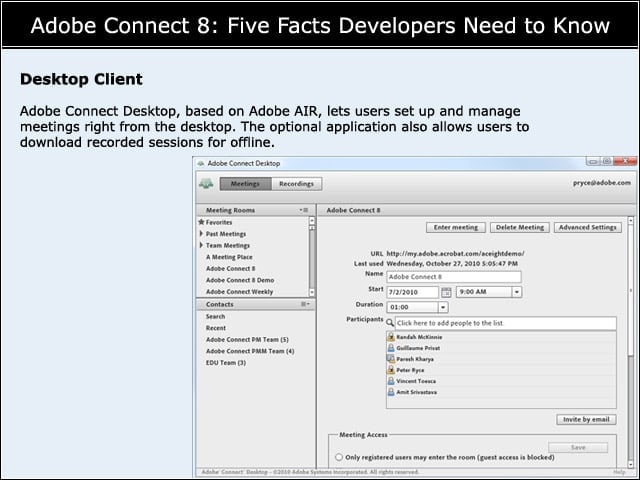The width and height of the screenshot is (640, 480).
Task: Click the pryce@adobe.com account label
Action: tap(602, 183)
